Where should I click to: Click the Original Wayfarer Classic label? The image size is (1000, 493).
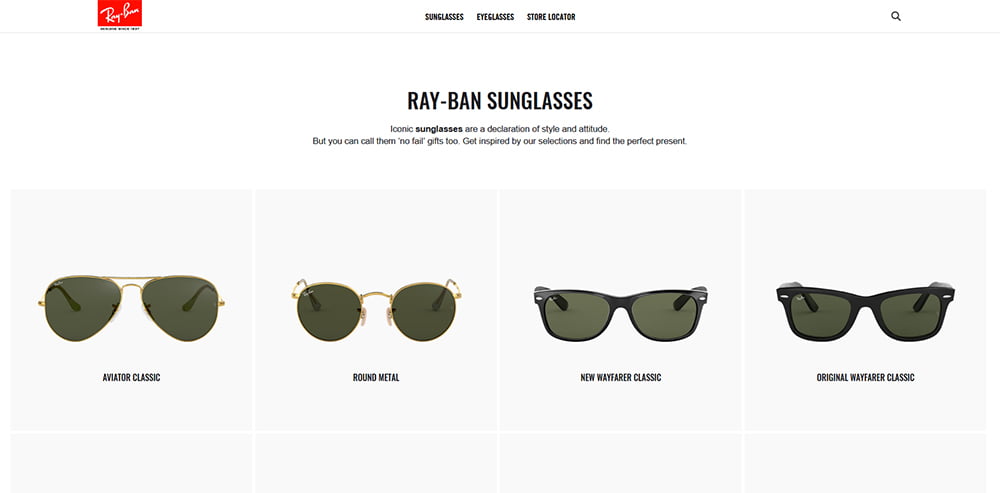(865, 378)
